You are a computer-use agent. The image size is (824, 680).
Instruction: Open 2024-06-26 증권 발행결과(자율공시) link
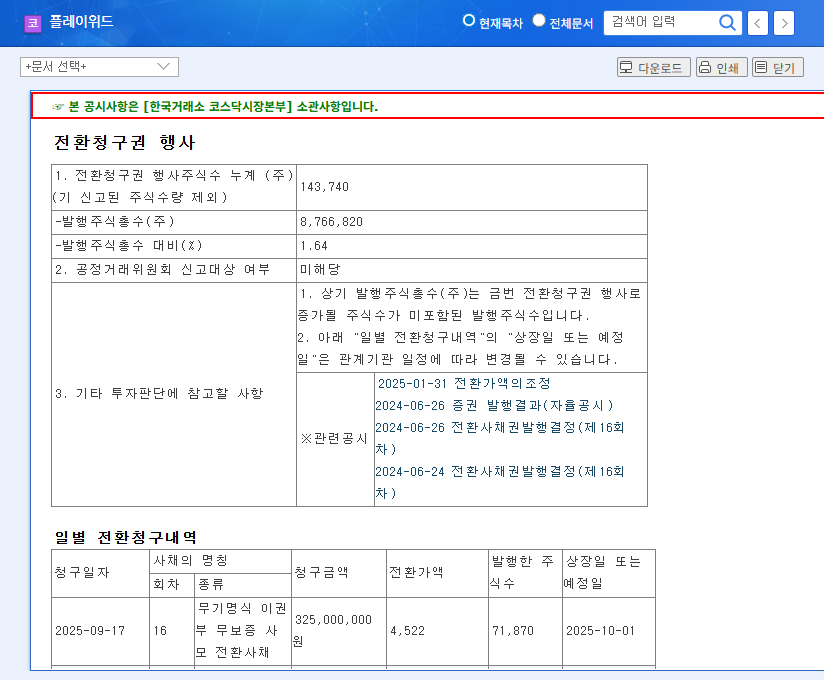pyautogui.click(x=494, y=406)
